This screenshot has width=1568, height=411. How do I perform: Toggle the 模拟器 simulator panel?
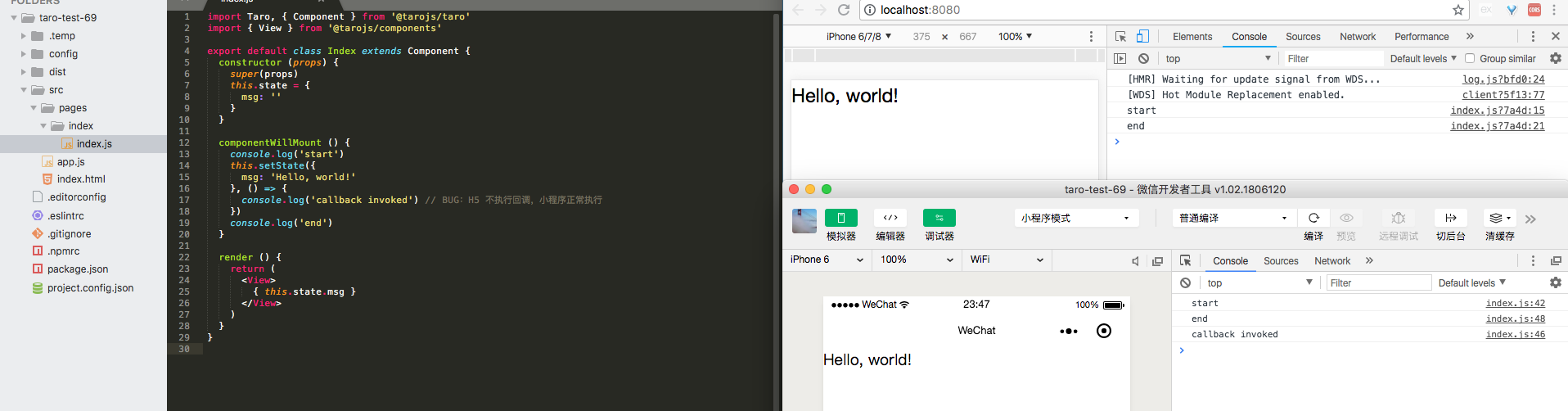tap(841, 218)
